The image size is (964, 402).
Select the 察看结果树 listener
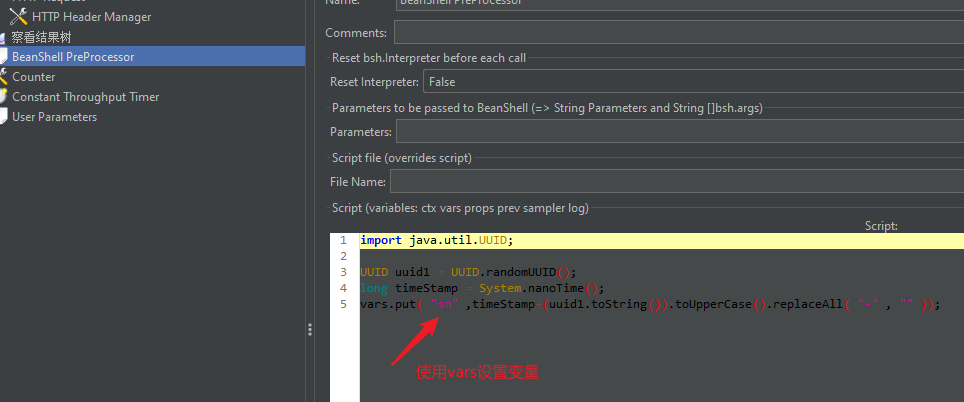pyautogui.click(x=42, y=37)
